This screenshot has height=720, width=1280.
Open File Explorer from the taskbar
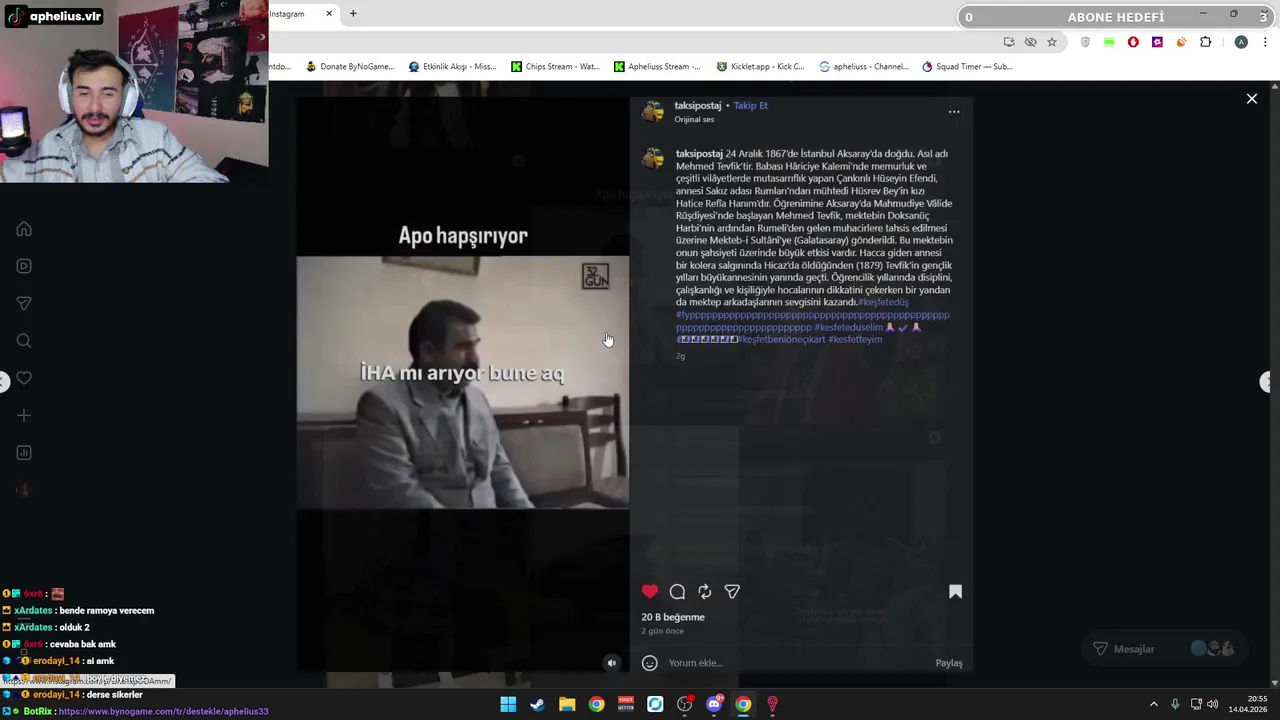click(567, 704)
